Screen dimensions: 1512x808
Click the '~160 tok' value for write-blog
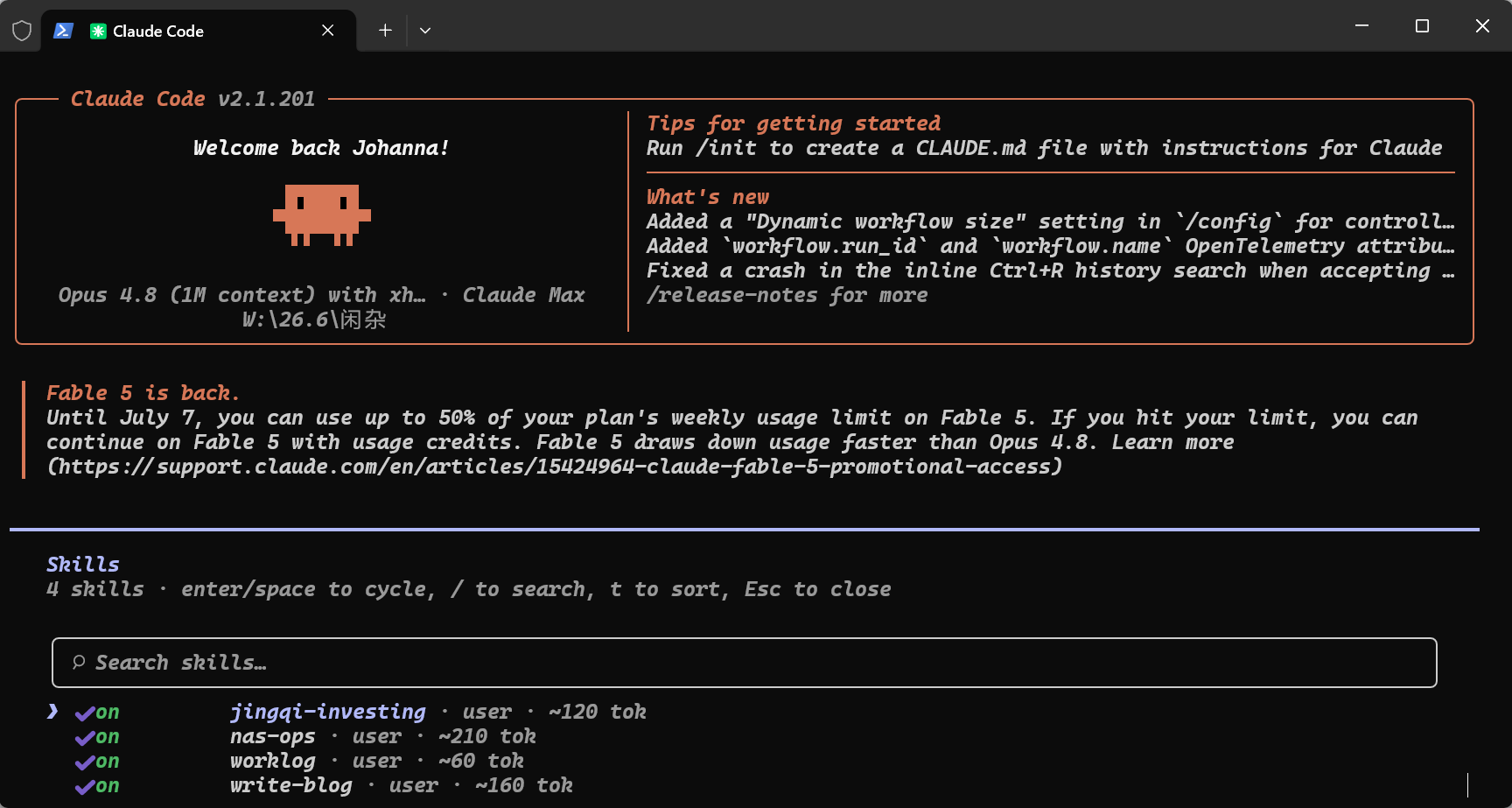coord(524,786)
